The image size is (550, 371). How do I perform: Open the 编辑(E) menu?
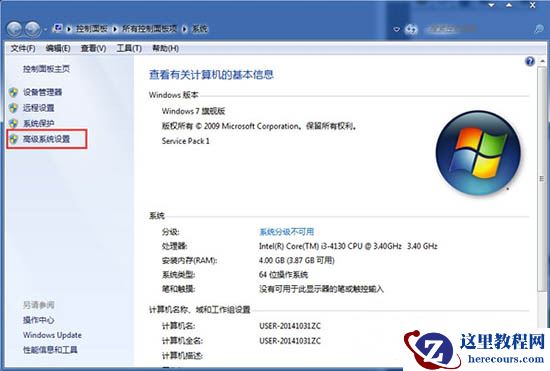click(58, 48)
